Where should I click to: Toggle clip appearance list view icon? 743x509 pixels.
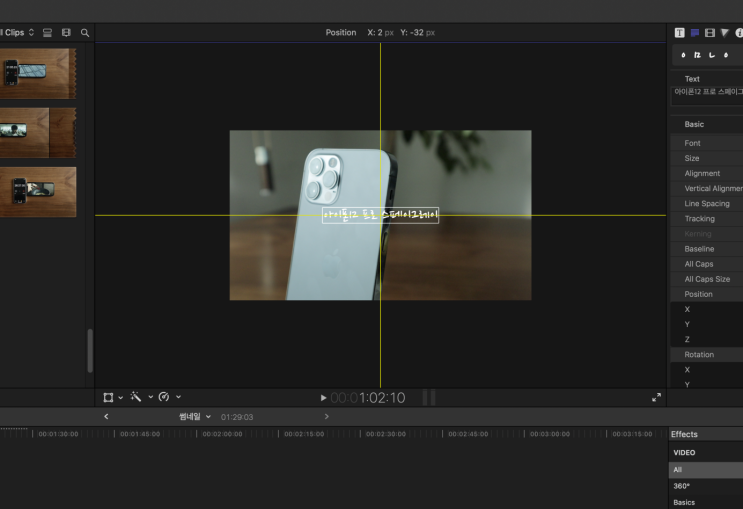(47, 33)
